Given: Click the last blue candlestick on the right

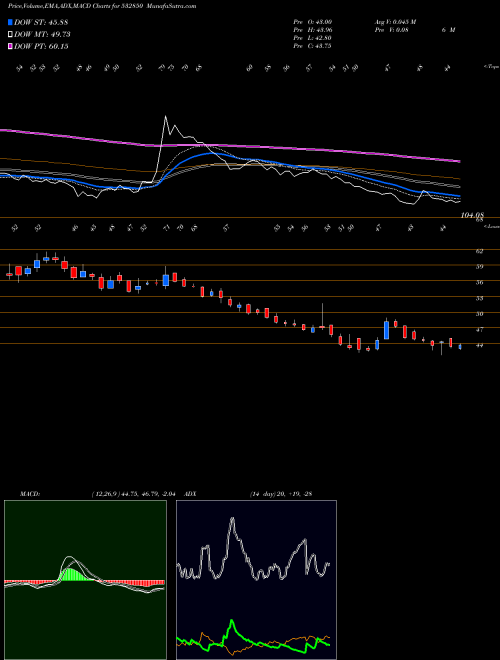Looking at the screenshot, I should pyautogui.click(x=460, y=347).
